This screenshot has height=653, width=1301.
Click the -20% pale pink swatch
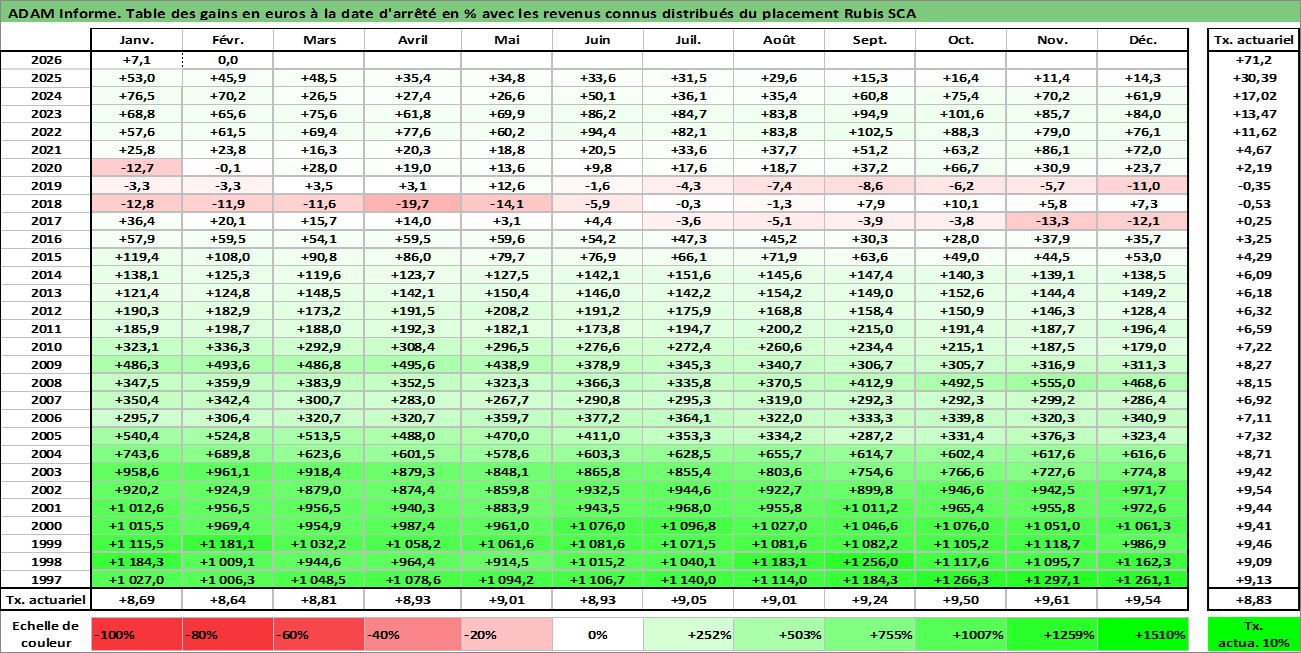coord(506,634)
